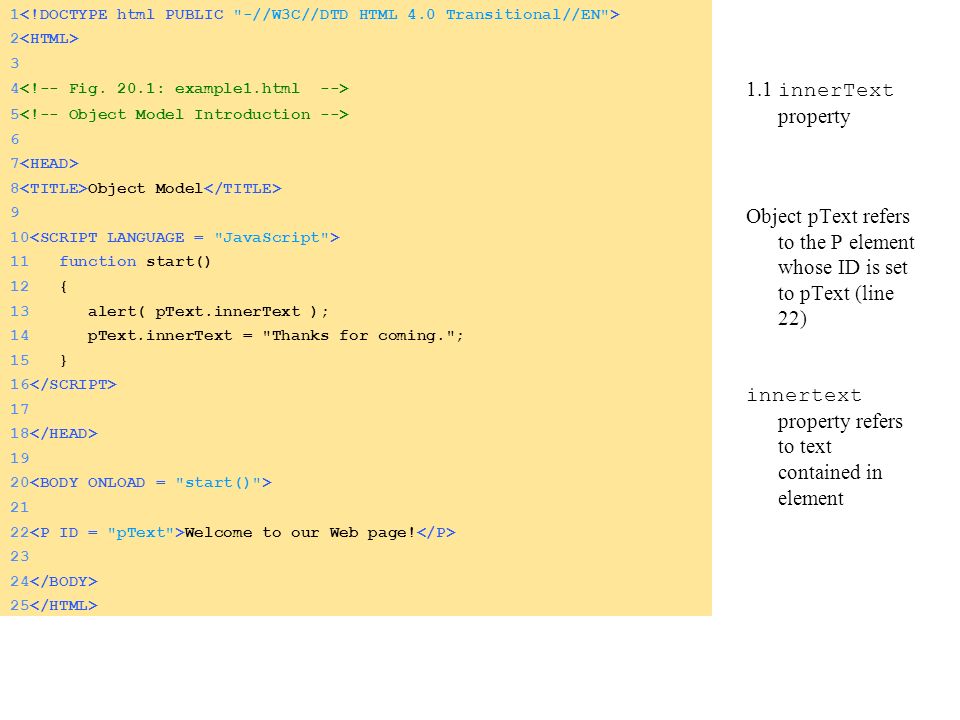Click the alert( pText.innerText ) statement

(x=208, y=312)
